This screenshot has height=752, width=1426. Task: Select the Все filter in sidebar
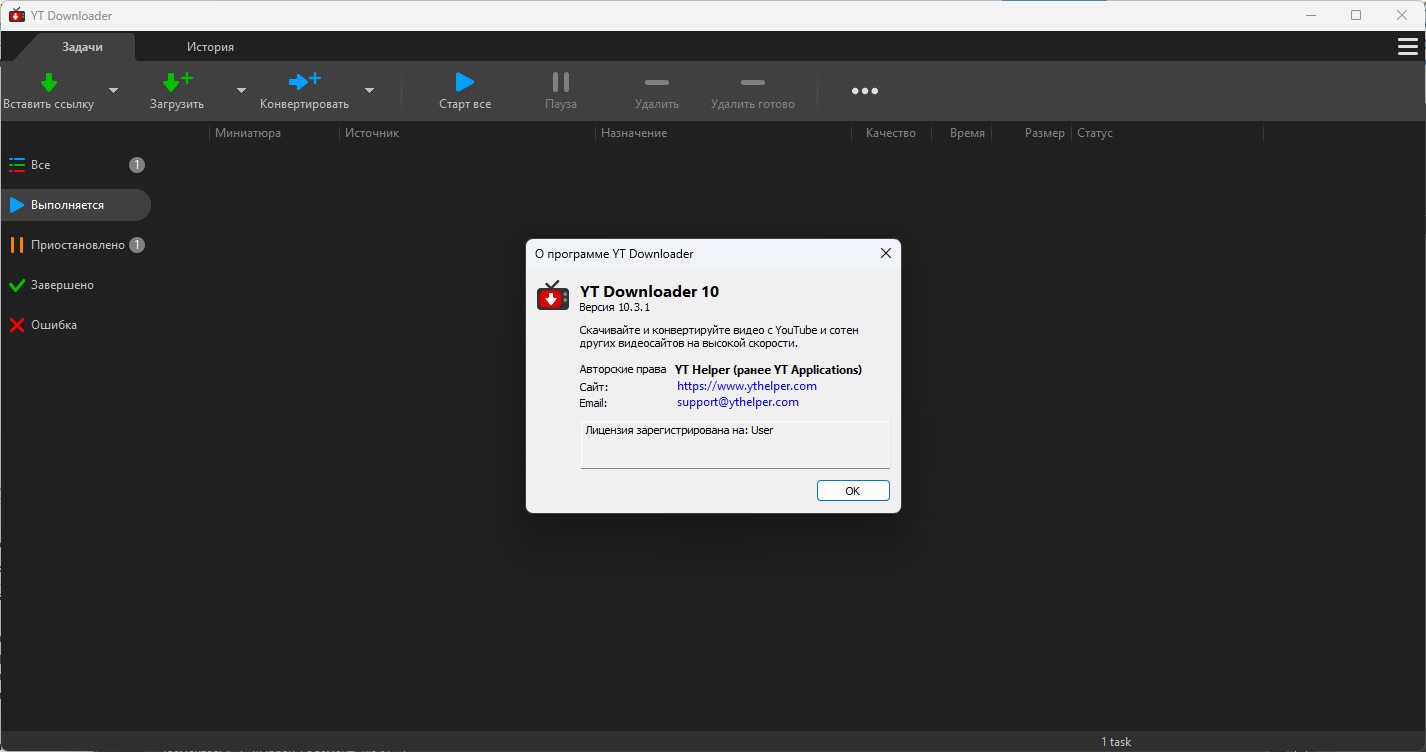[x=76, y=165]
